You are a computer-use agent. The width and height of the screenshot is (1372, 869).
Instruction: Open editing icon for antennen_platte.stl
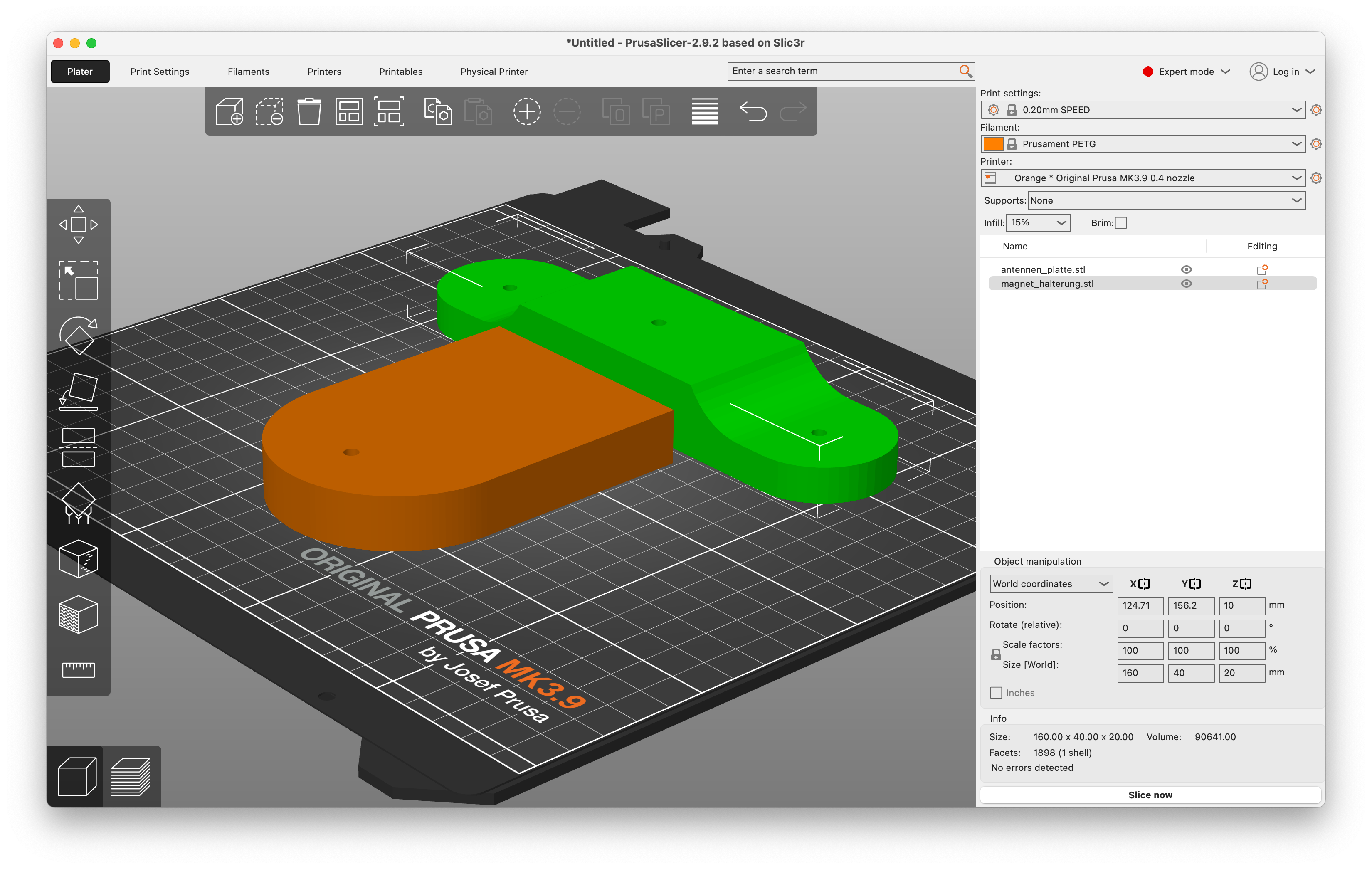coord(1262,269)
